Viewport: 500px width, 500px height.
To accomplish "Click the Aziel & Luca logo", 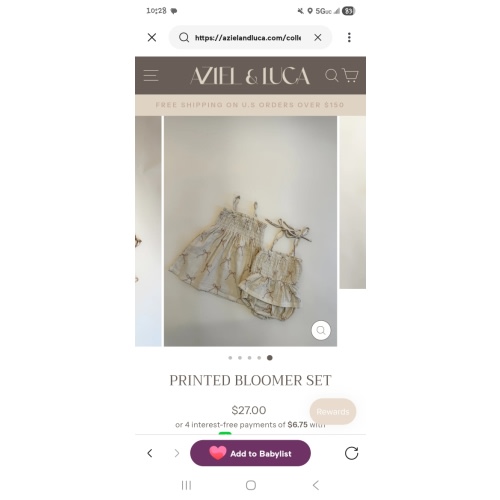I will pyautogui.click(x=250, y=76).
